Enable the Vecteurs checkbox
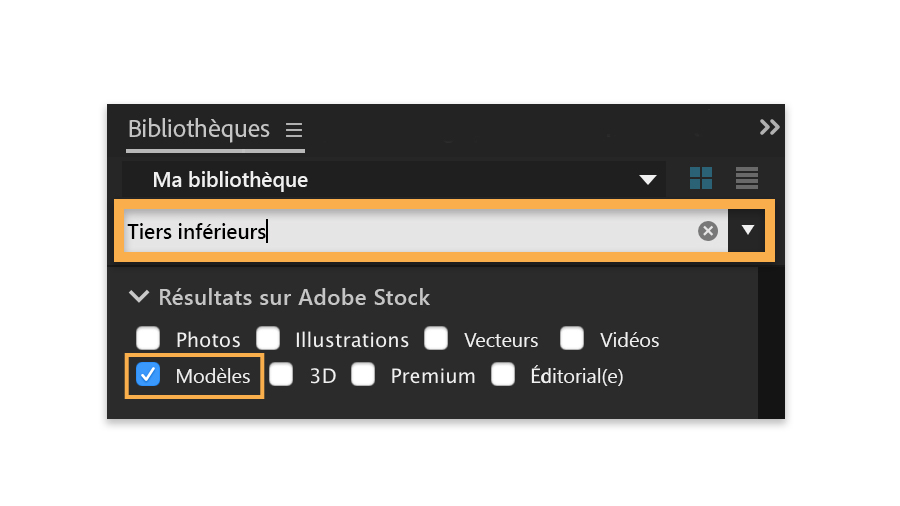The image size is (900, 506). tap(436, 339)
